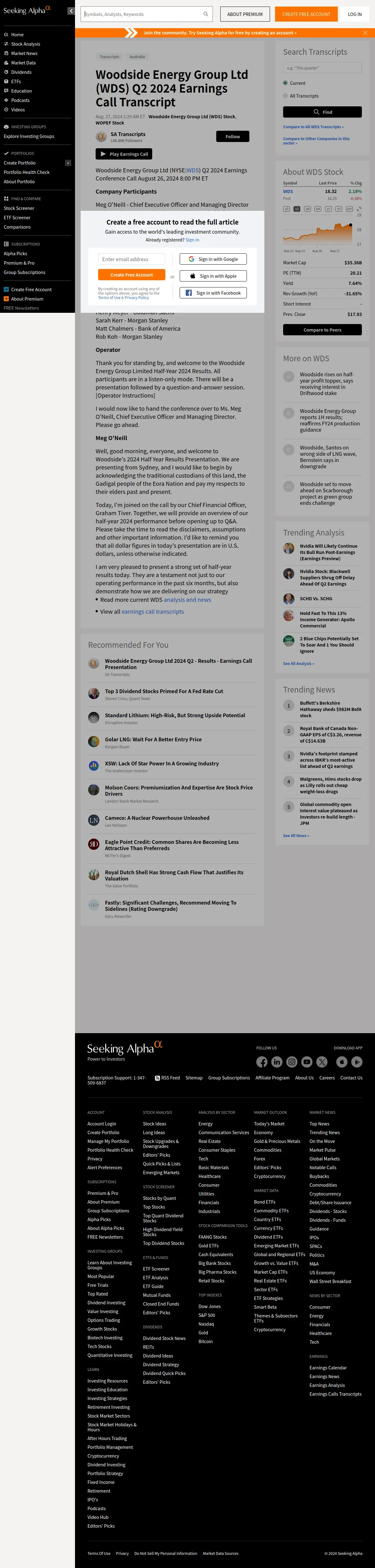Click the ABOUT PREMIUM button
Screen dimensions: 375x1568
245,14
